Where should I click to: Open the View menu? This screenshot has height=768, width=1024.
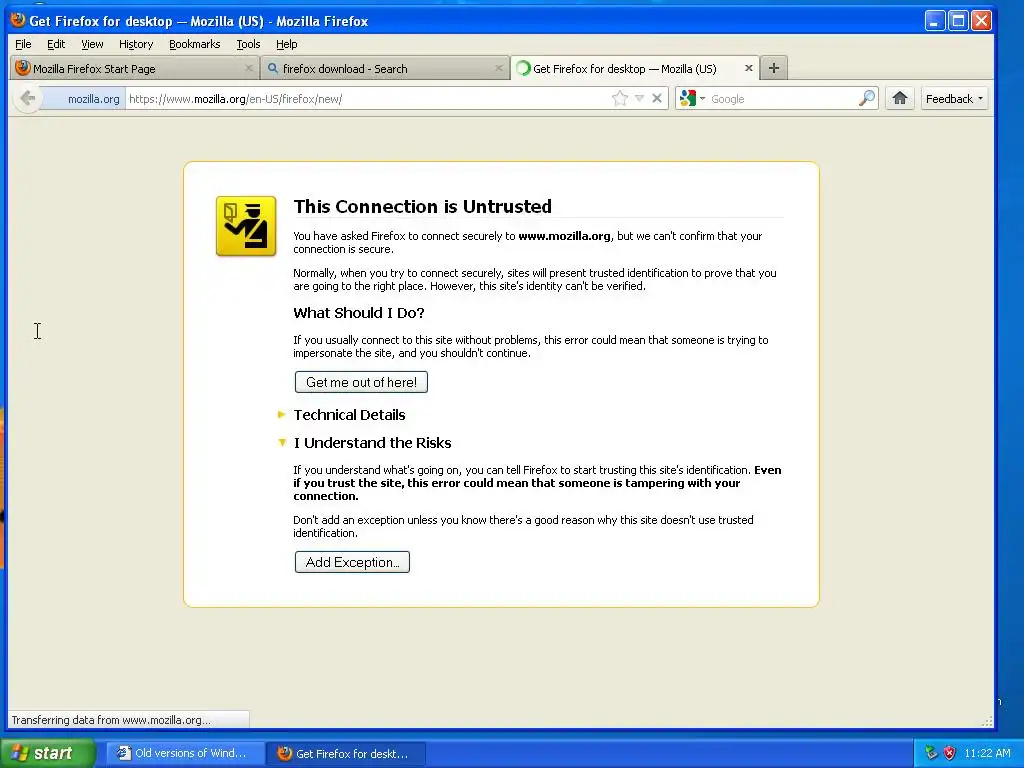point(92,44)
